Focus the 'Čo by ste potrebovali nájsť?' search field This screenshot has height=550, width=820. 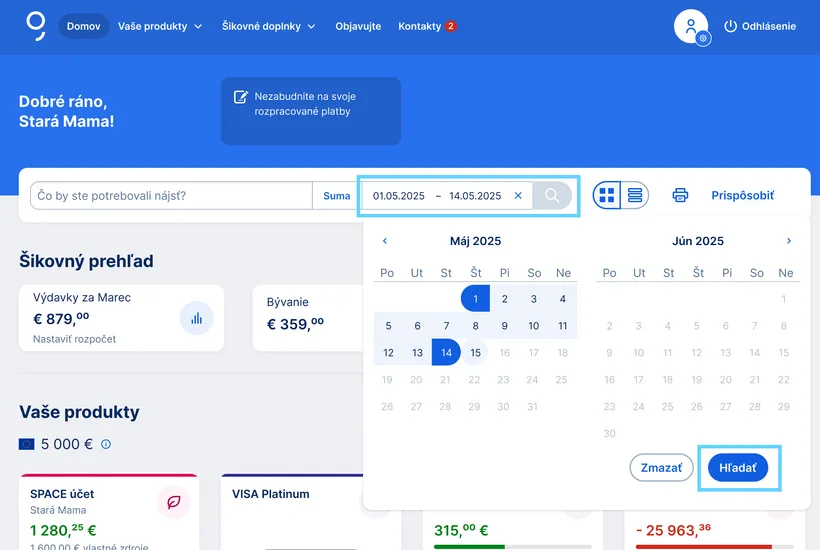[172, 196]
